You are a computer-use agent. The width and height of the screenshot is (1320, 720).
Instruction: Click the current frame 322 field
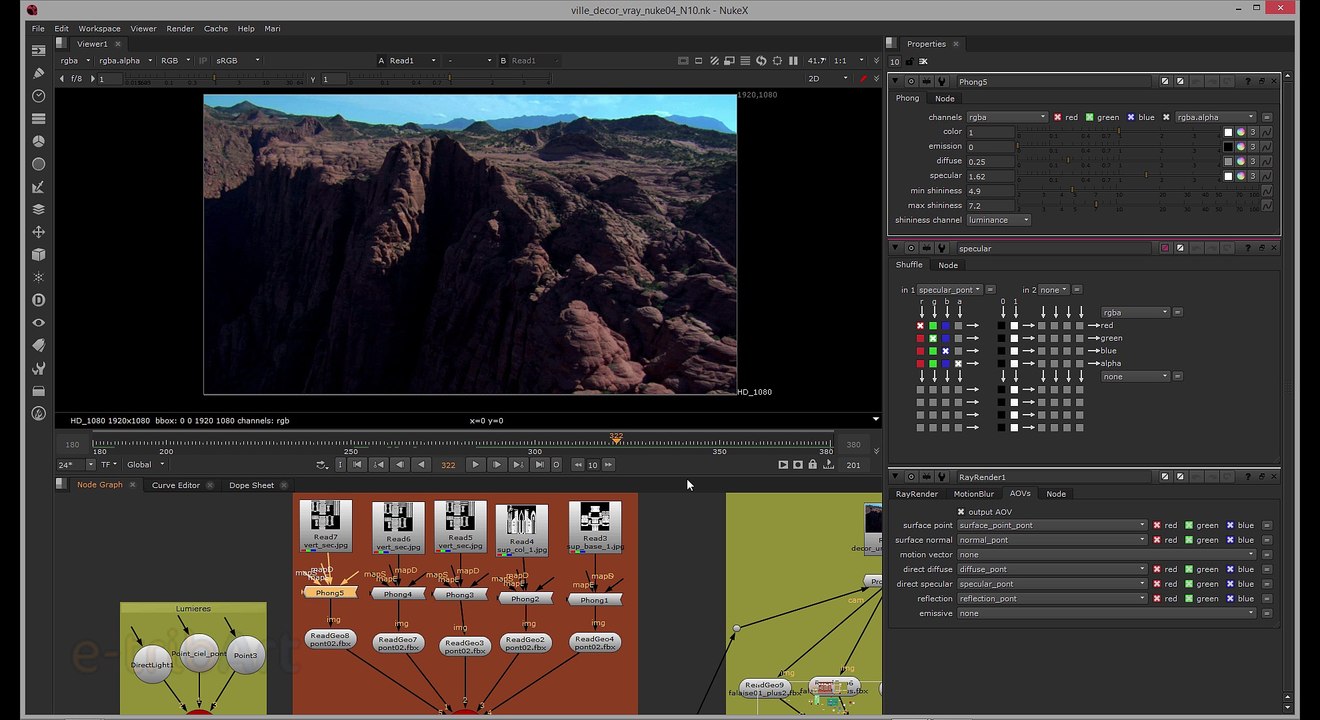[x=448, y=465]
